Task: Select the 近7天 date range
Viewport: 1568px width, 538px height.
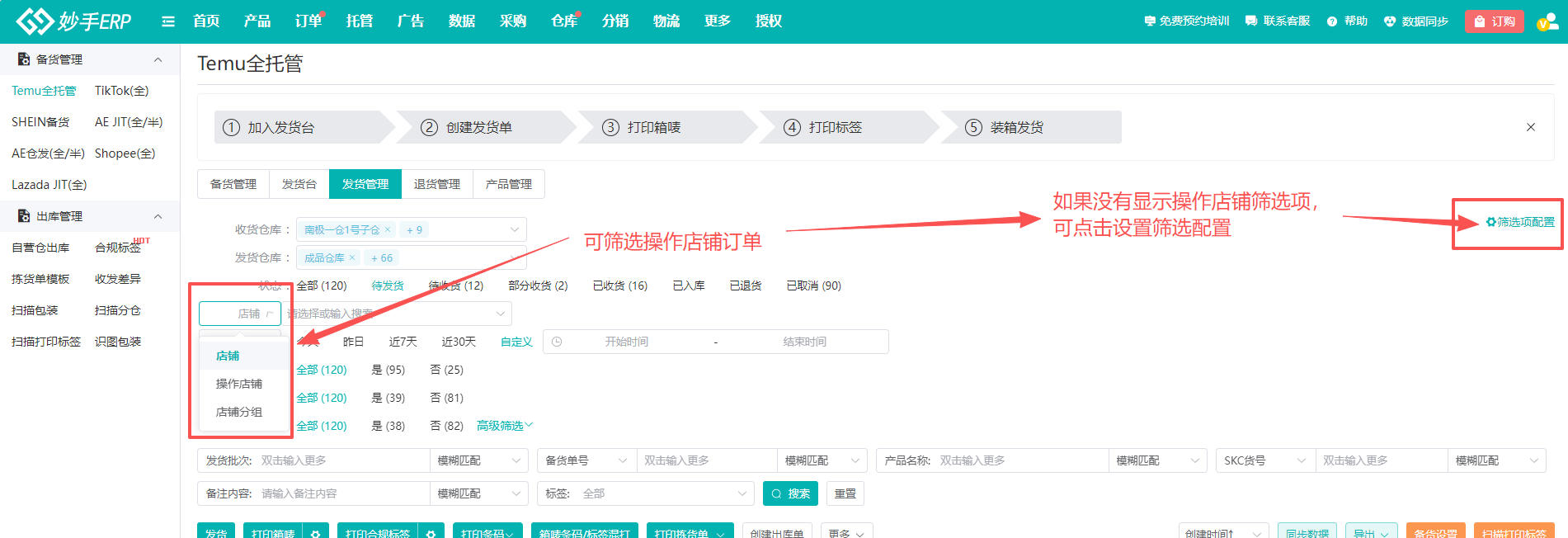Action: 403,342
